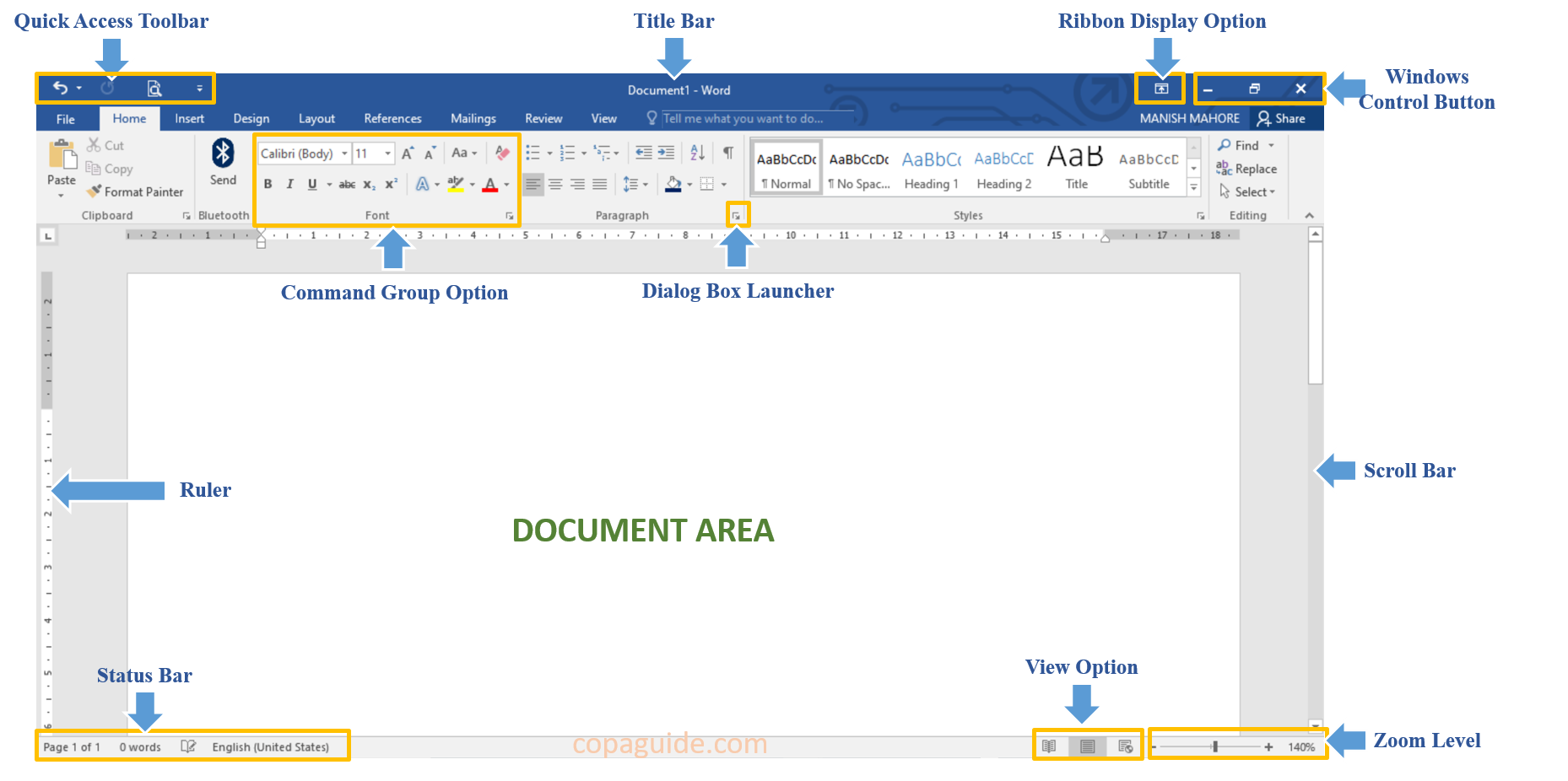The height and width of the screenshot is (781, 1568).
Task: Open the font size dropdown
Action: coord(387,153)
